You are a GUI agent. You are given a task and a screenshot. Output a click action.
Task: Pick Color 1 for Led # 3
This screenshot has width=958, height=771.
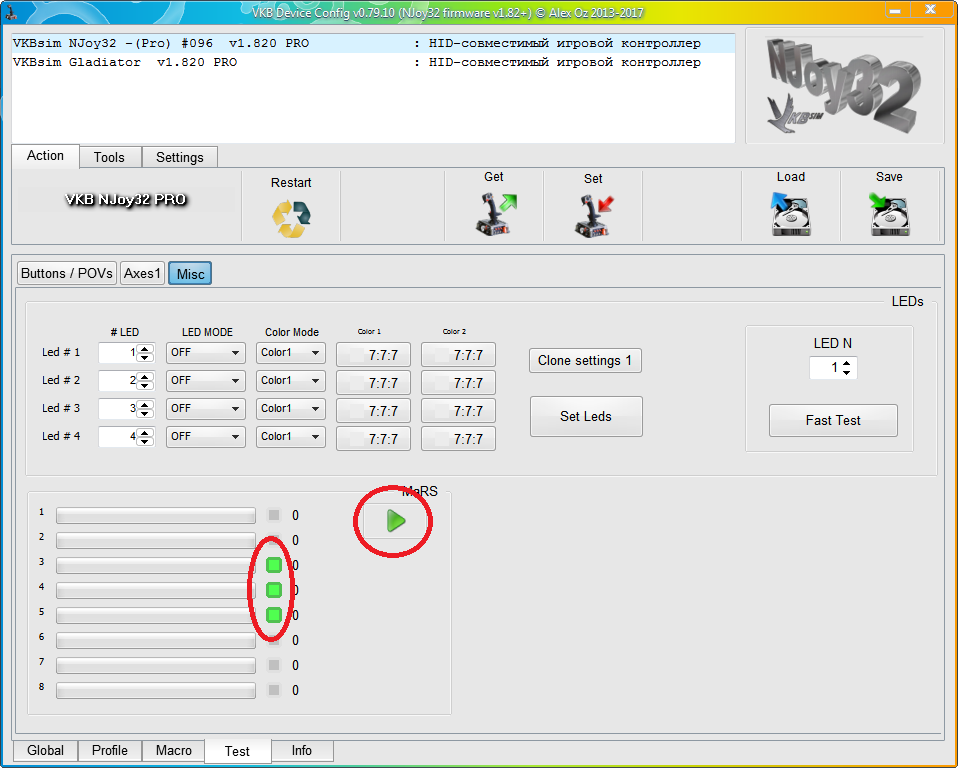(x=373, y=411)
